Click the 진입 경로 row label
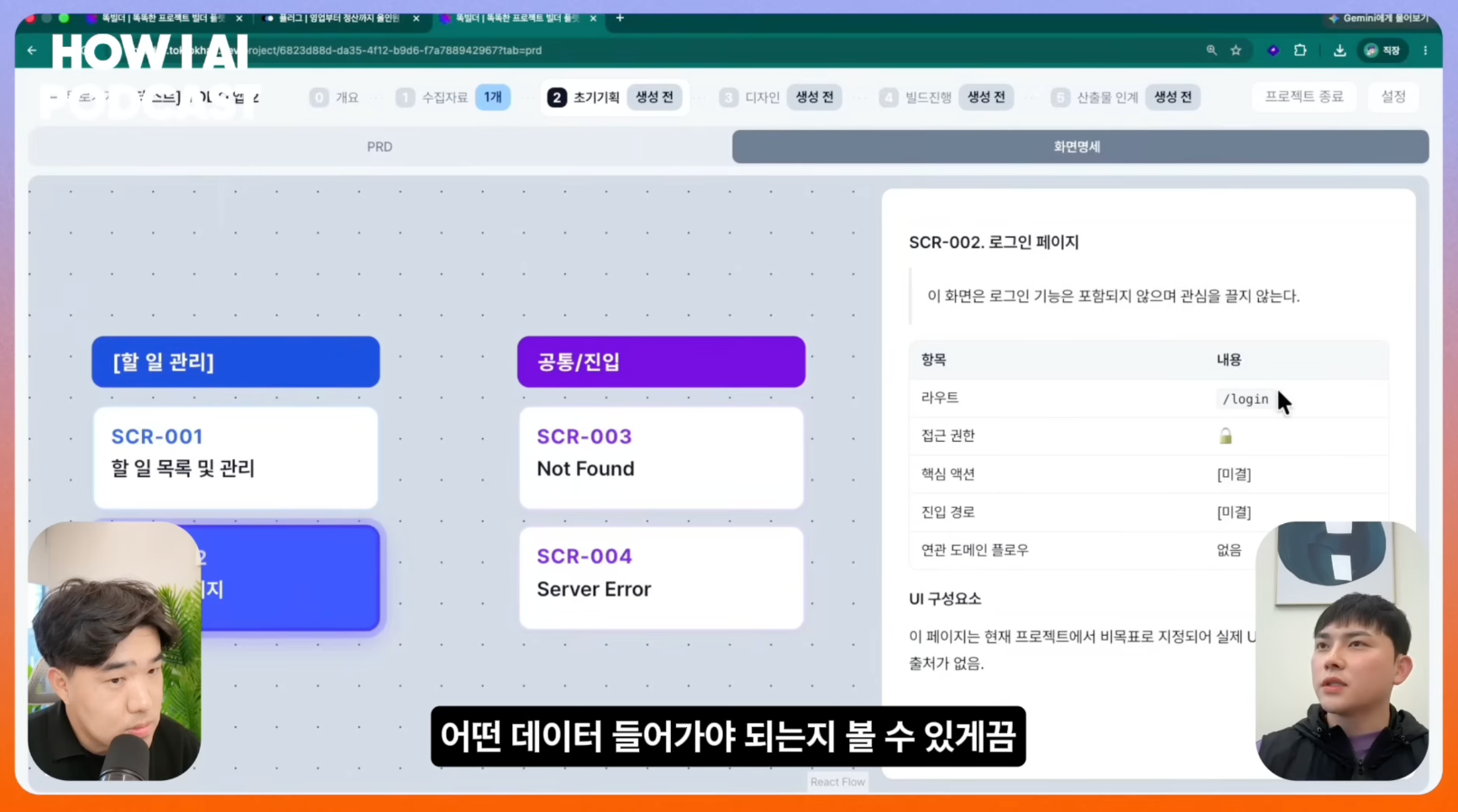Image resolution: width=1458 pixels, height=812 pixels. pos(947,512)
